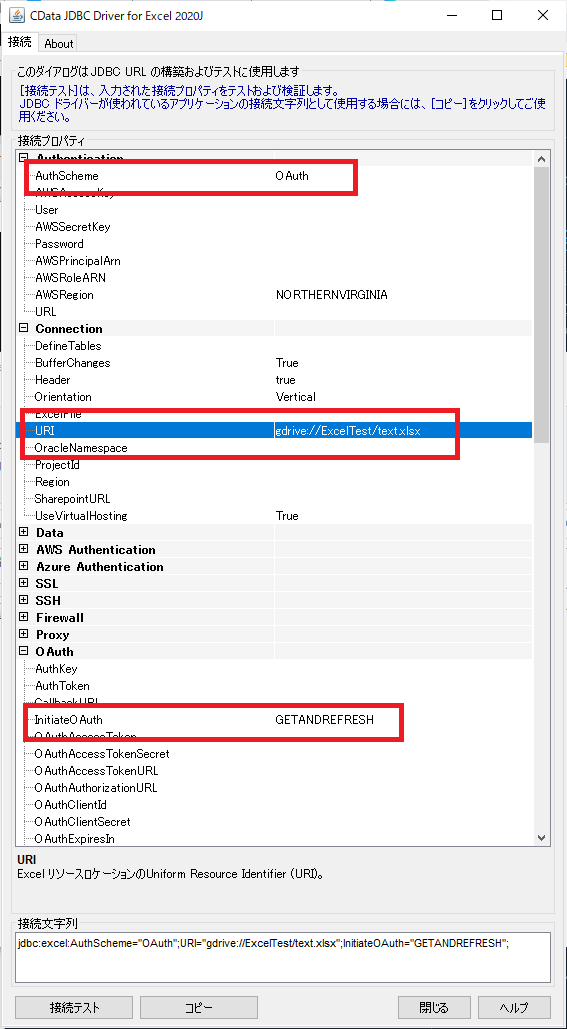Select the DefineTables property
This screenshot has height=1029, width=567.
coord(274,346)
